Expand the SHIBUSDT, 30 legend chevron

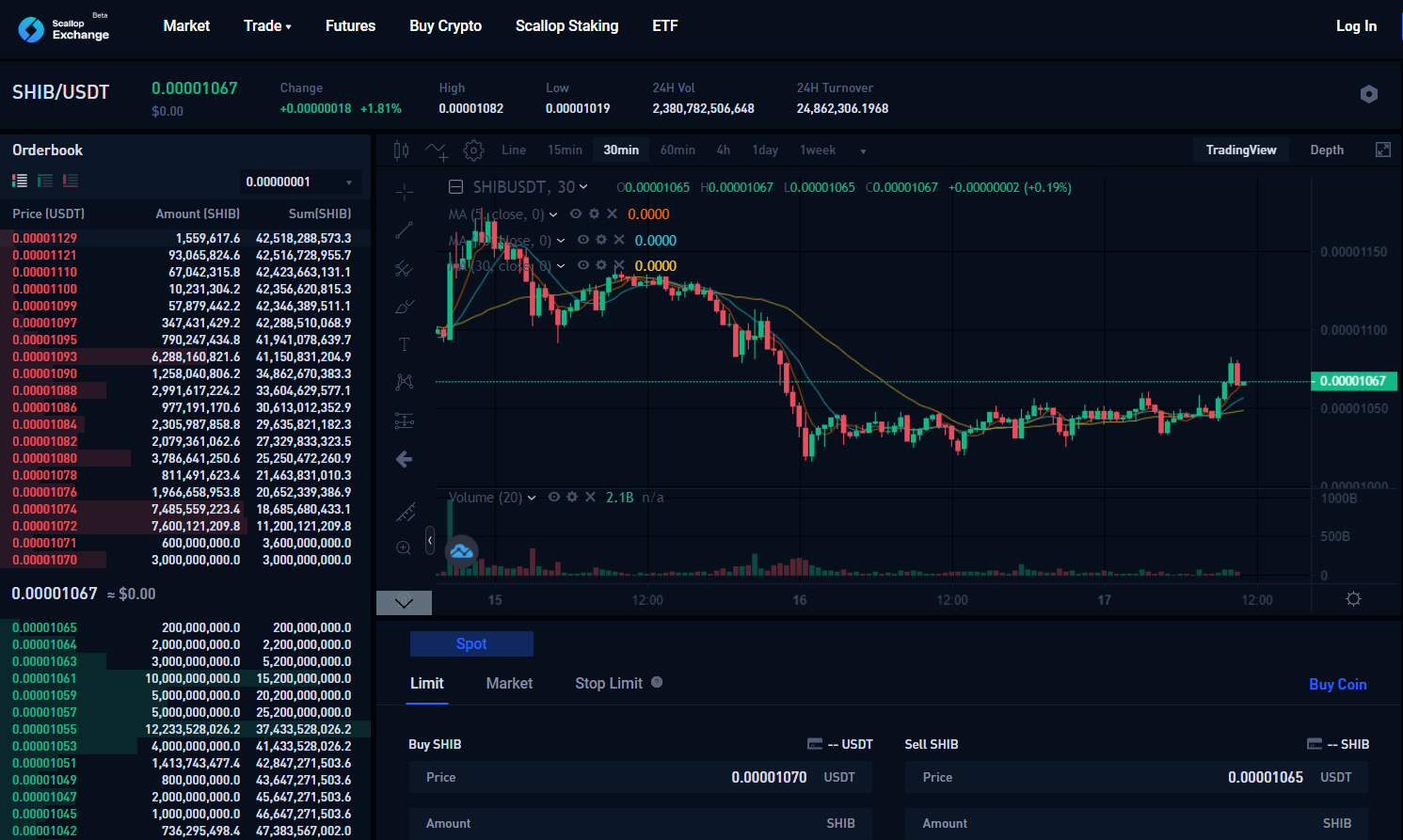coord(583,187)
